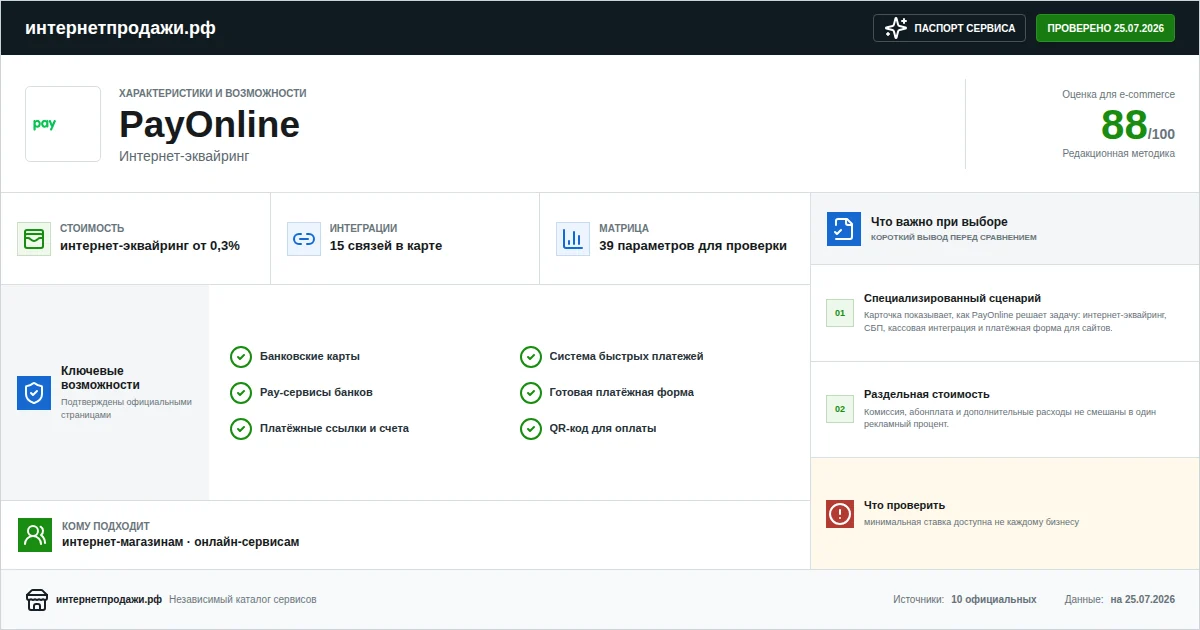Click the Оценка для e-commerce label
This screenshot has width=1200, height=630.
click(x=1118, y=94)
